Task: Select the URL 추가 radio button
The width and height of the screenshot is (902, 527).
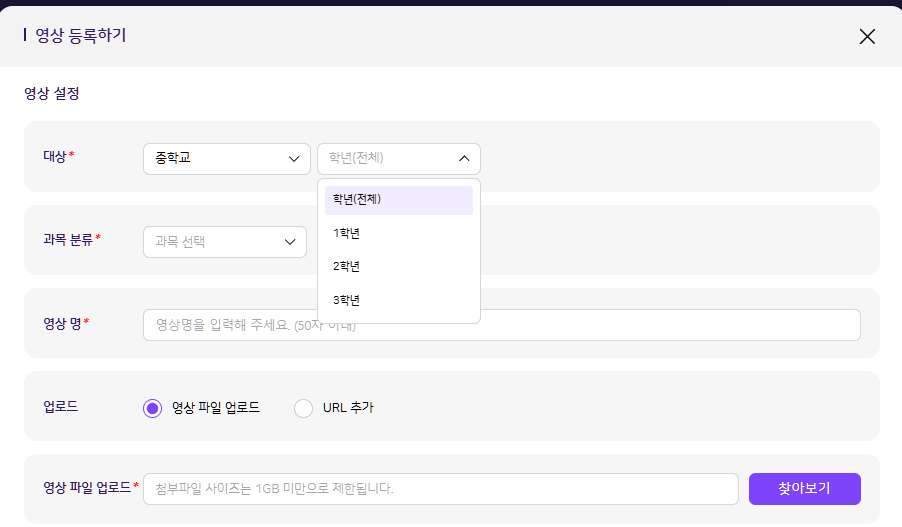Action: [x=304, y=408]
